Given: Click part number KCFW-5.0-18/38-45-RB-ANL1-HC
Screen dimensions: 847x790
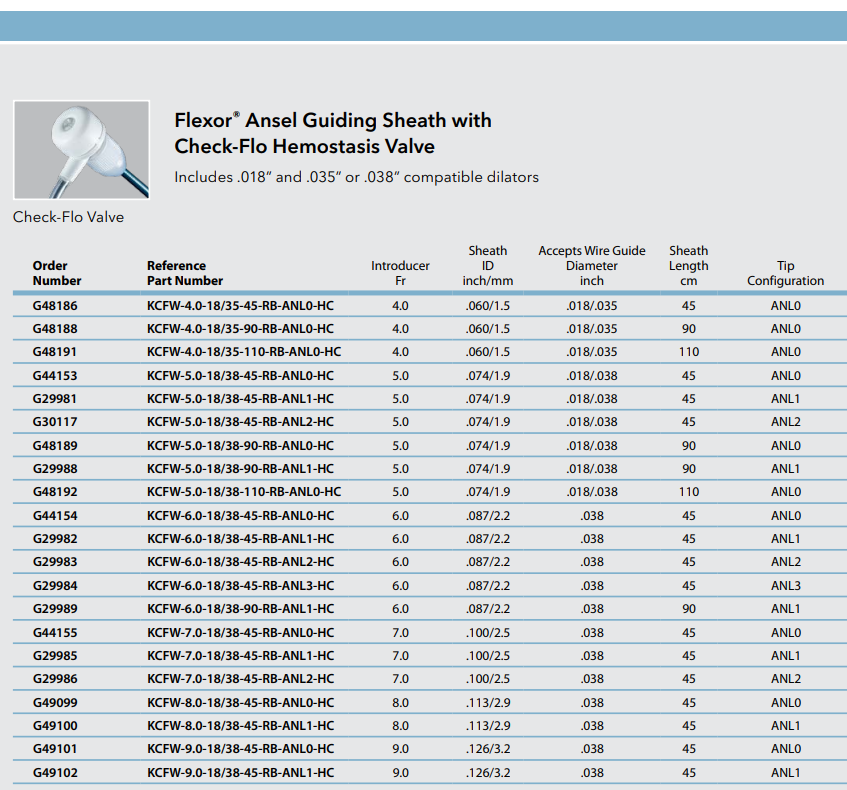Looking at the screenshot, I should (240, 399).
